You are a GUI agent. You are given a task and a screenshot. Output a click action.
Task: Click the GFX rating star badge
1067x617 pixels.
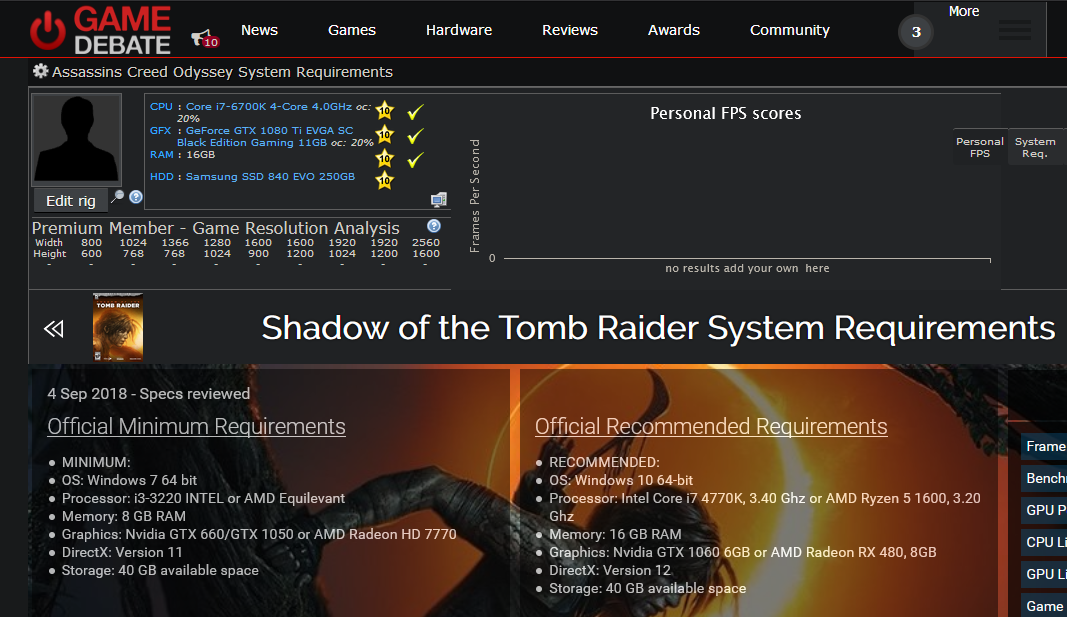[384, 135]
